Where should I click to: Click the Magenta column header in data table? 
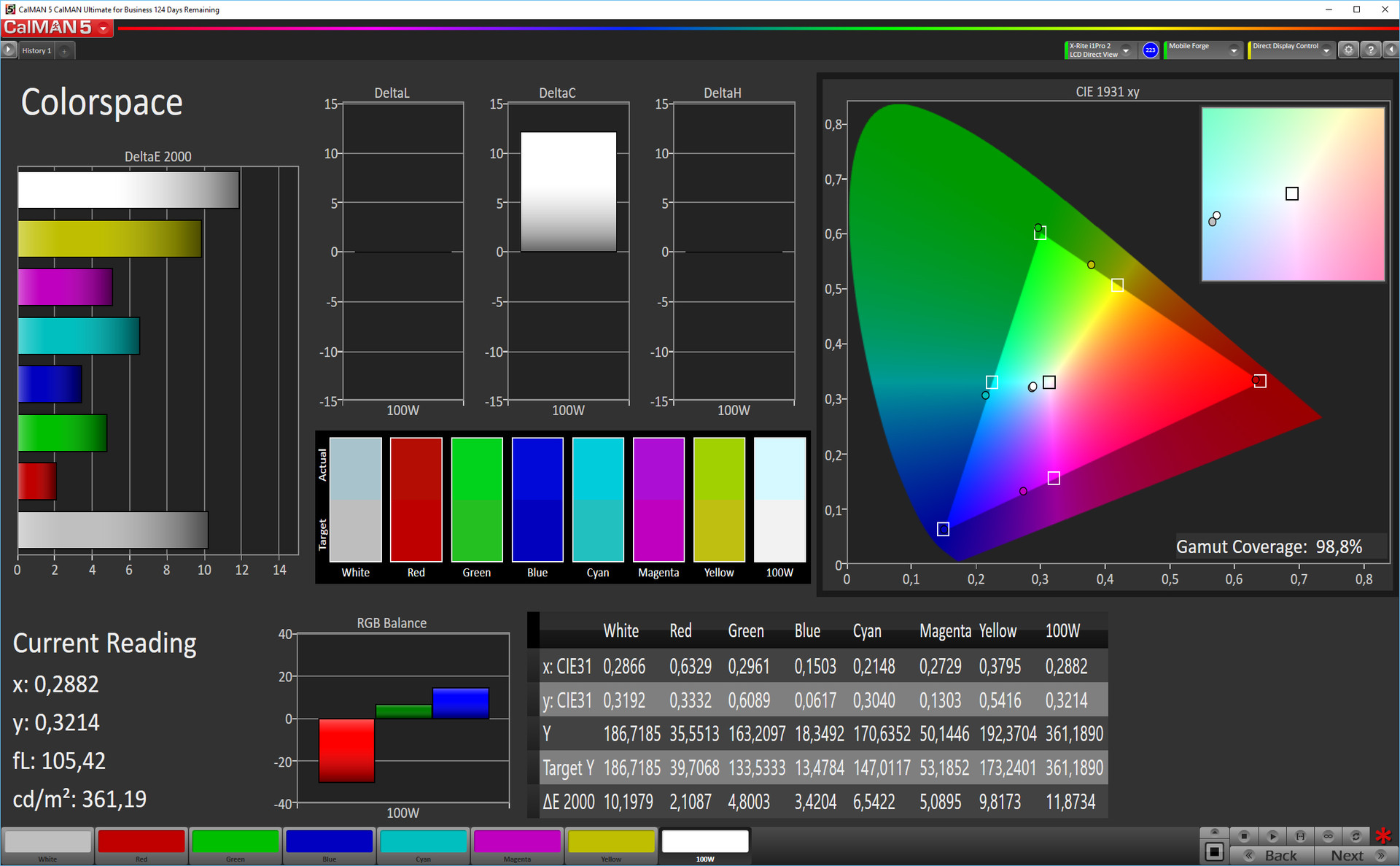[x=945, y=631]
